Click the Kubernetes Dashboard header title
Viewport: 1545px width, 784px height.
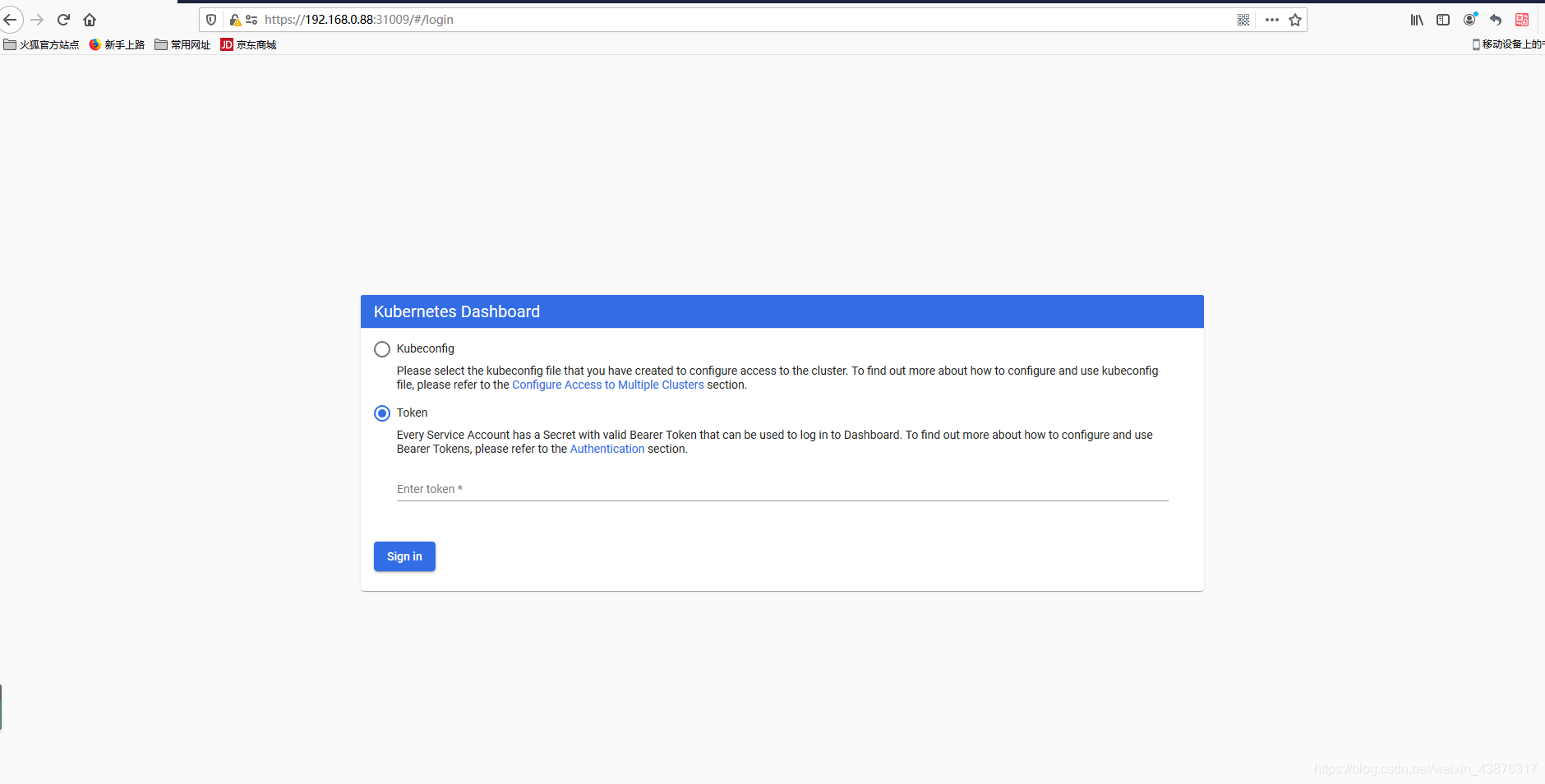tap(457, 311)
